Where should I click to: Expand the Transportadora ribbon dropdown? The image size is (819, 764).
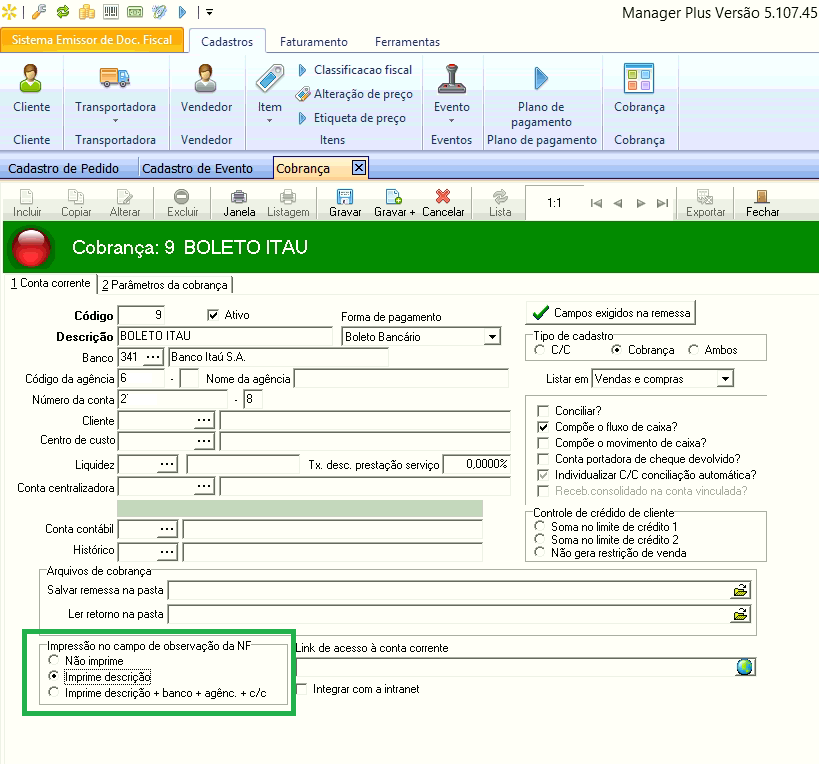coord(116,121)
